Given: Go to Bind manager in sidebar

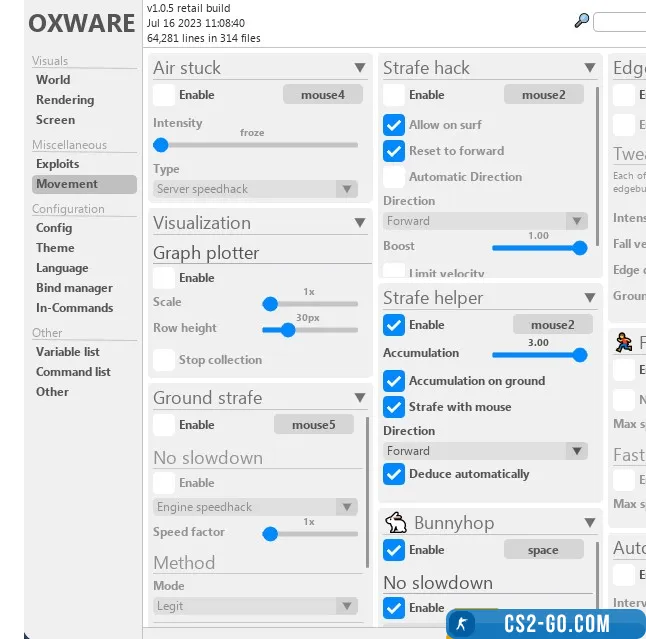Looking at the screenshot, I should [x=74, y=288].
